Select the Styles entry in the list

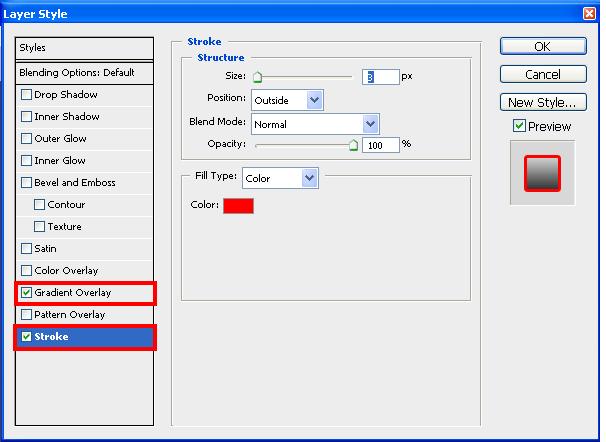(85, 48)
